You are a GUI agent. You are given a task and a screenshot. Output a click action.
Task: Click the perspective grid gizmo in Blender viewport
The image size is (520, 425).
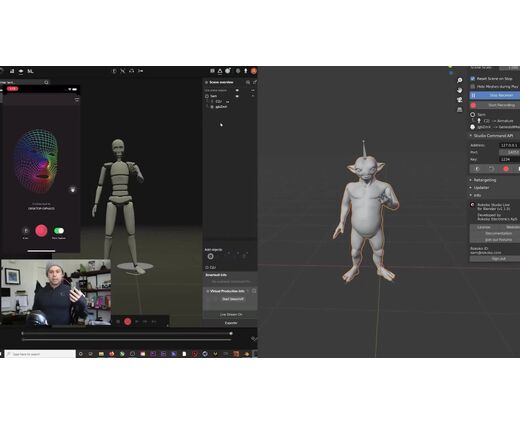point(460,109)
